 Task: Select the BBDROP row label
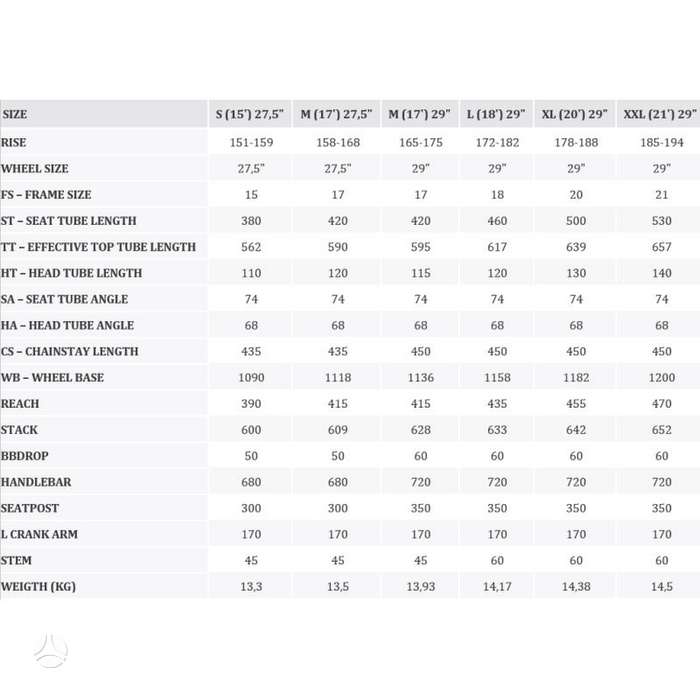pos(25,456)
